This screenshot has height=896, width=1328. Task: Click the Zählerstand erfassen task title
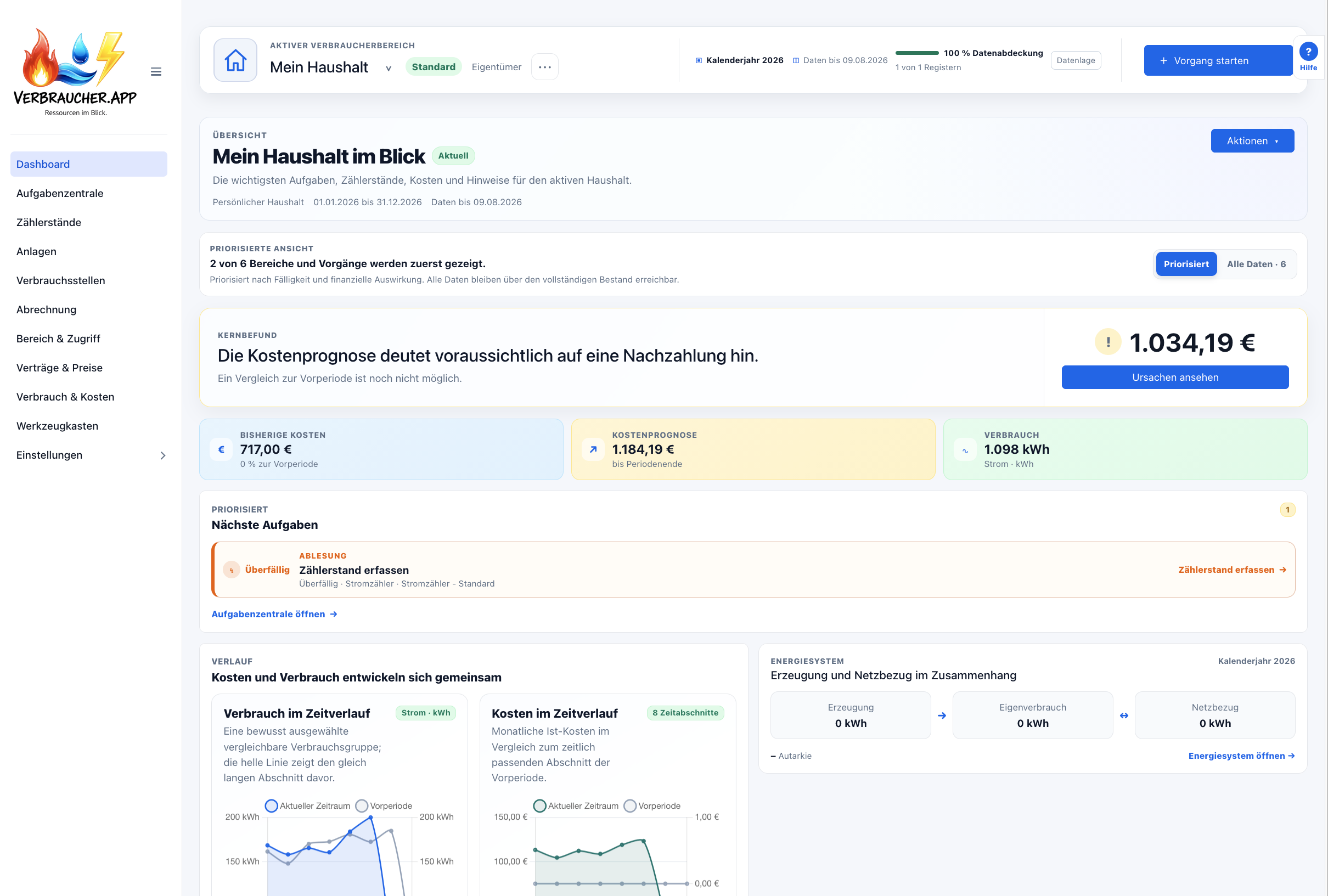click(x=354, y=570)
